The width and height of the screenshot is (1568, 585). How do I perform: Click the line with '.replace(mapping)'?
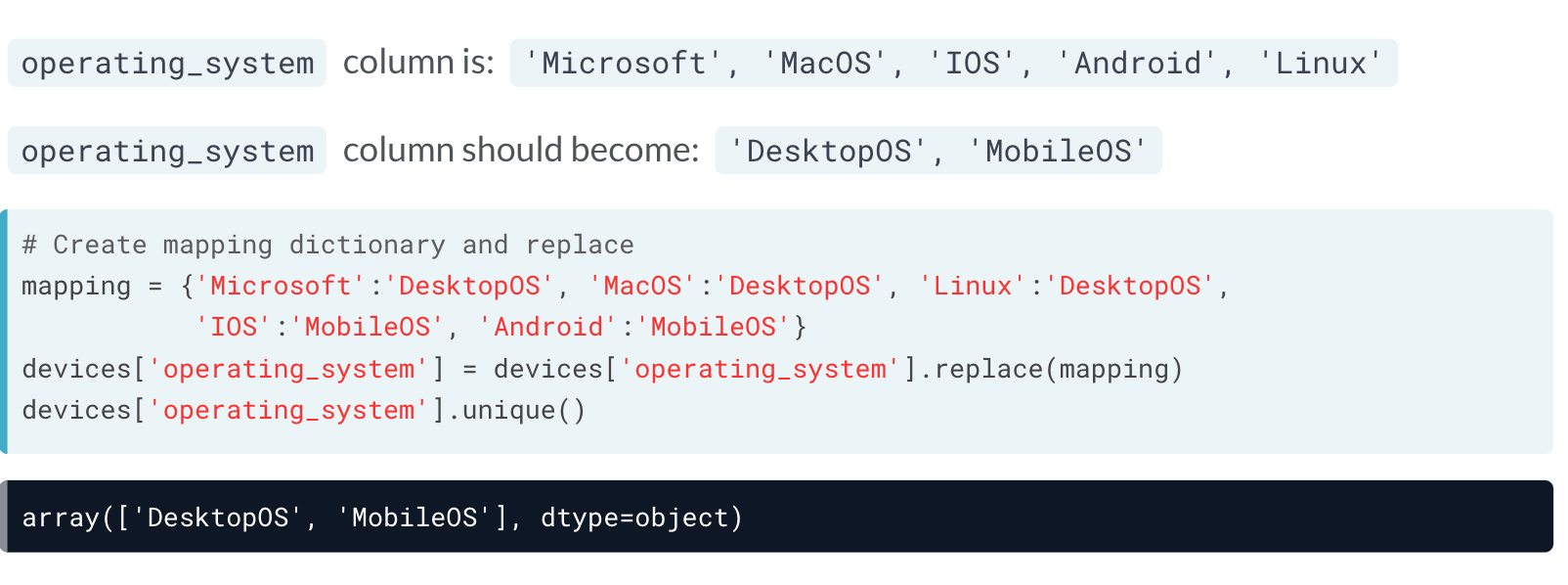point(602,370)
